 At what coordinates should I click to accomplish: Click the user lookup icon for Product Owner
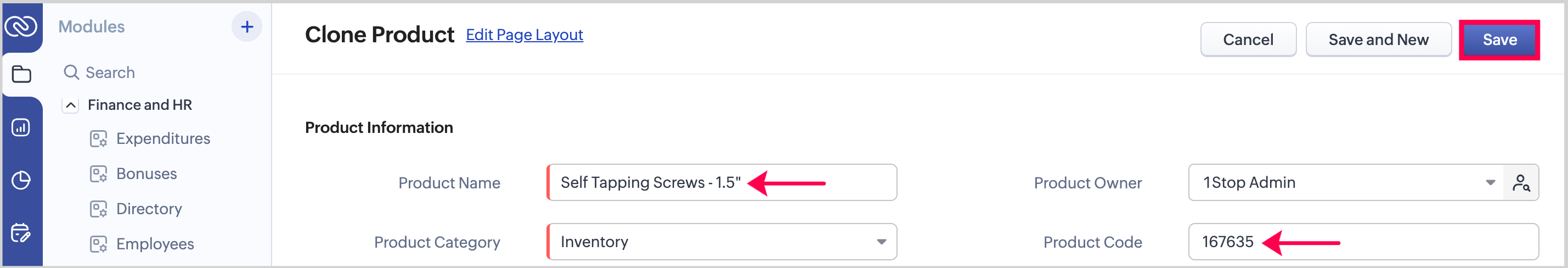click(1520, 183)
